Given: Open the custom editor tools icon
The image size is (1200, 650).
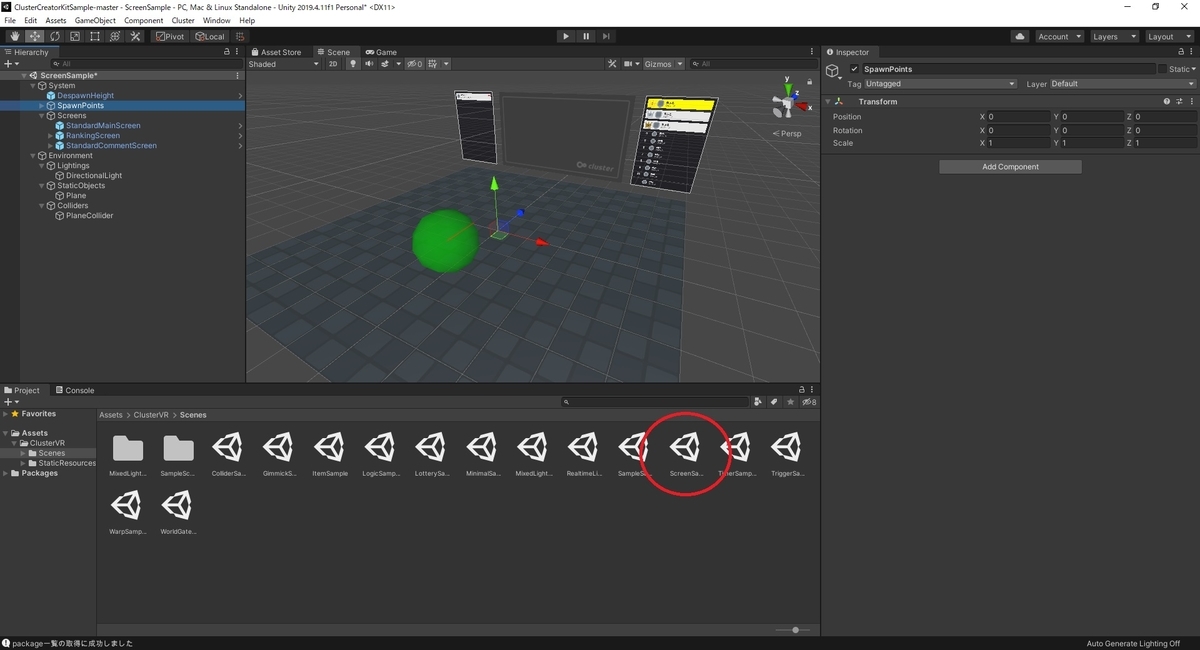Looking at the screenshot, I should tap(135, 36).
